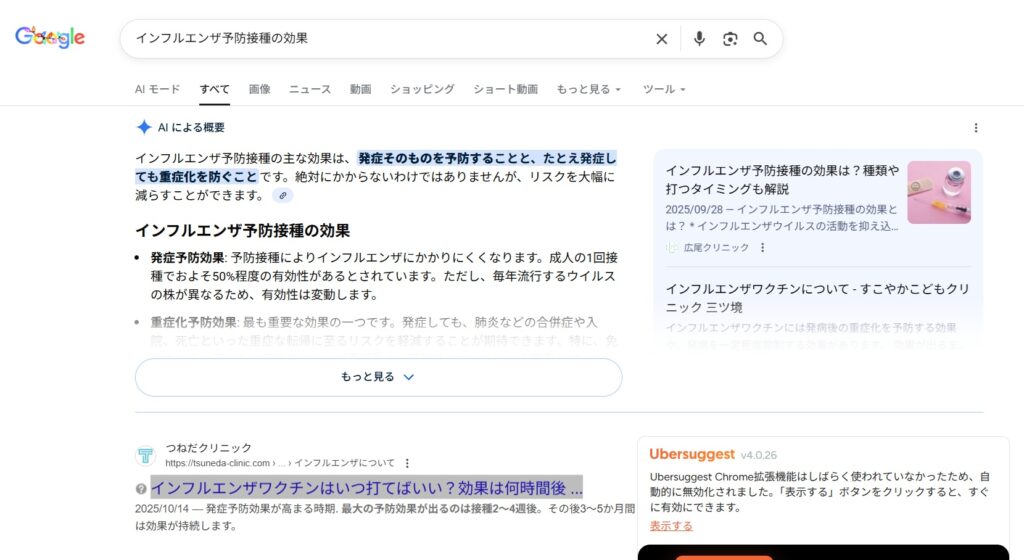Open three-dot menu next to tsuneda-clinic result URL
This screenshot has height=560, width=1024.
(x=407, y=463)
